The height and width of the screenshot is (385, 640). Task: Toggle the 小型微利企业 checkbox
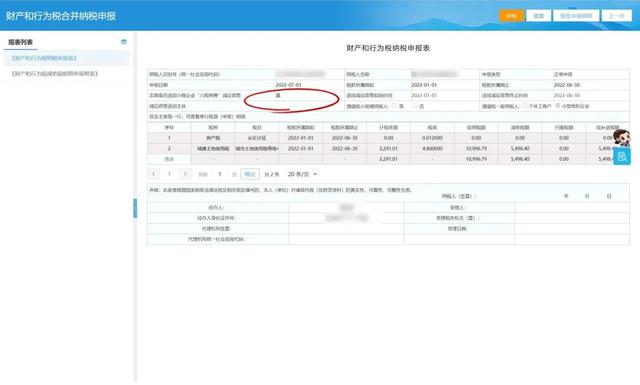pyautogui.click(x=558, y=106)
